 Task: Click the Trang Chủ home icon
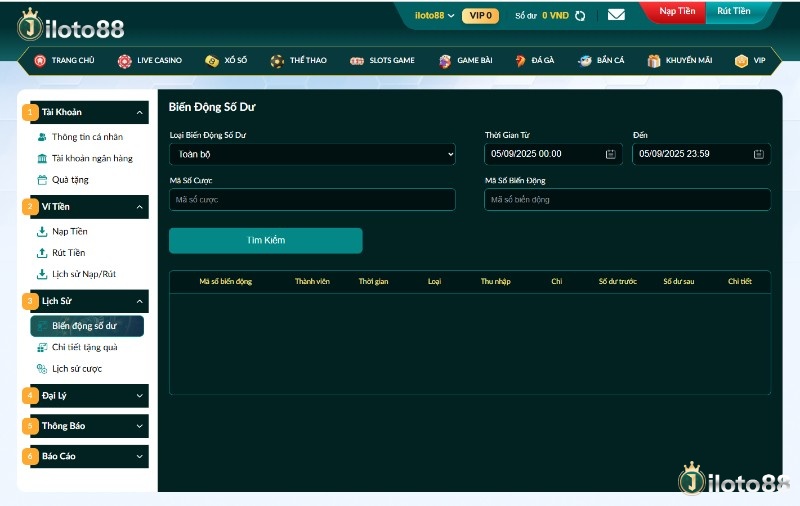(x=40, y=60)
